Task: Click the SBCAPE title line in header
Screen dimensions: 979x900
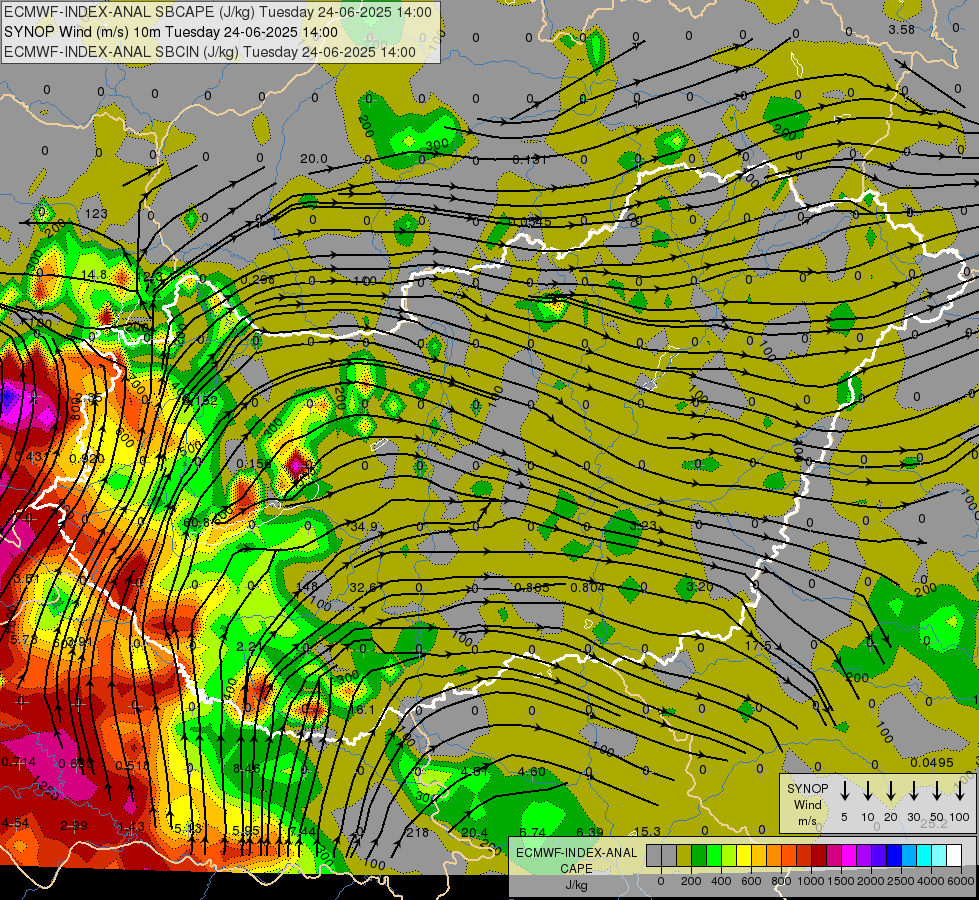Action: click(x=218, y=12)
